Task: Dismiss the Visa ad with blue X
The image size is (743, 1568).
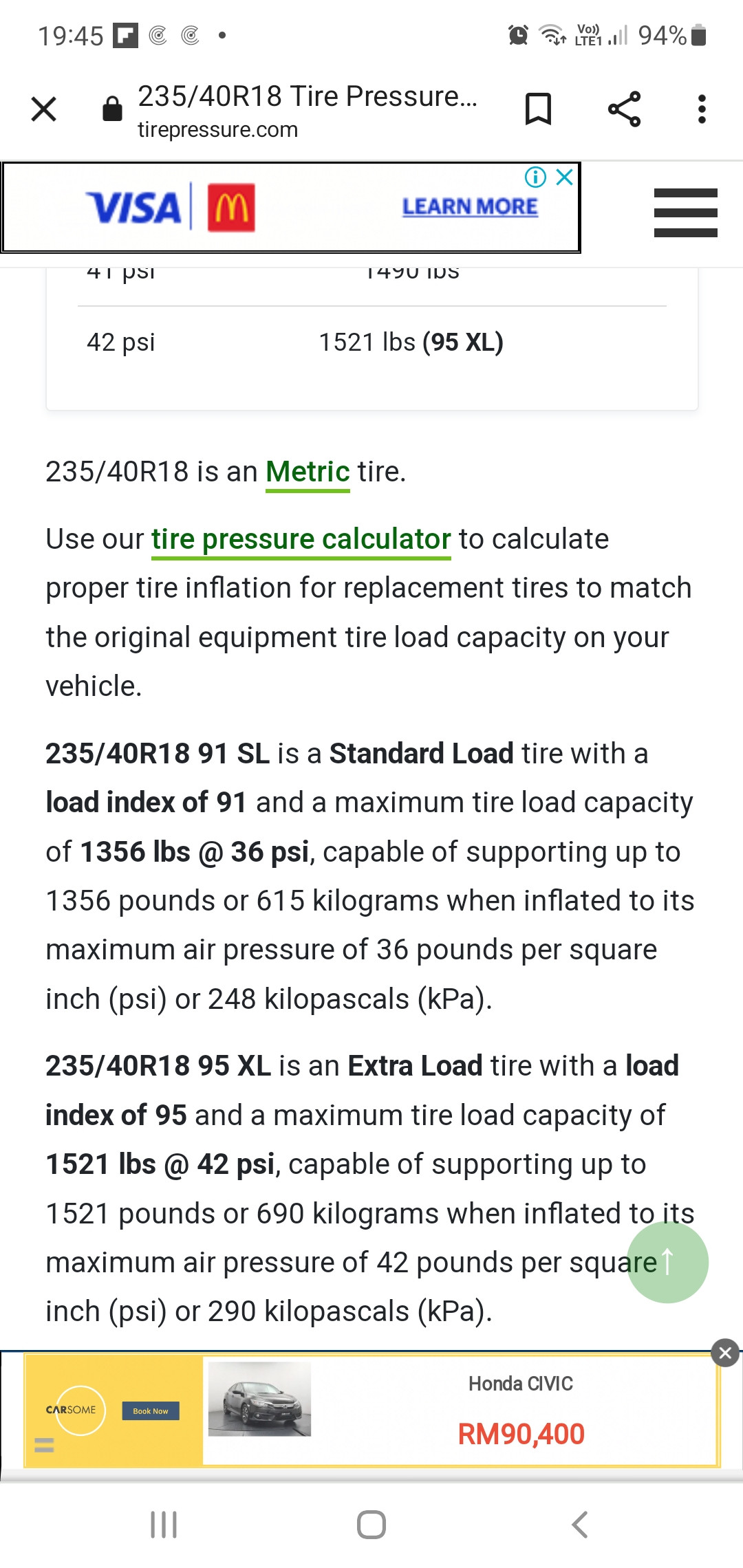Action: pos(565,177)
